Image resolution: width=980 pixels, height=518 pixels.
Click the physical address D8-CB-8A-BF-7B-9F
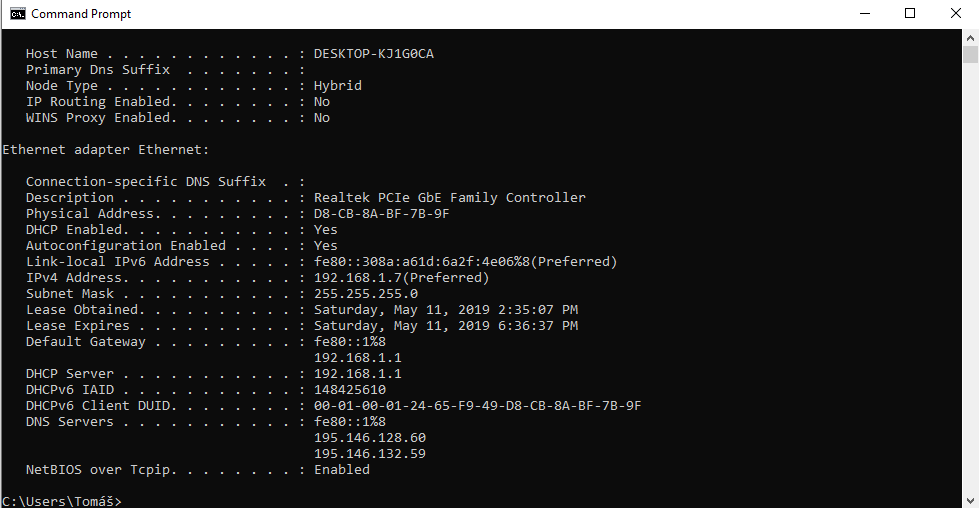tap(381, 214)
